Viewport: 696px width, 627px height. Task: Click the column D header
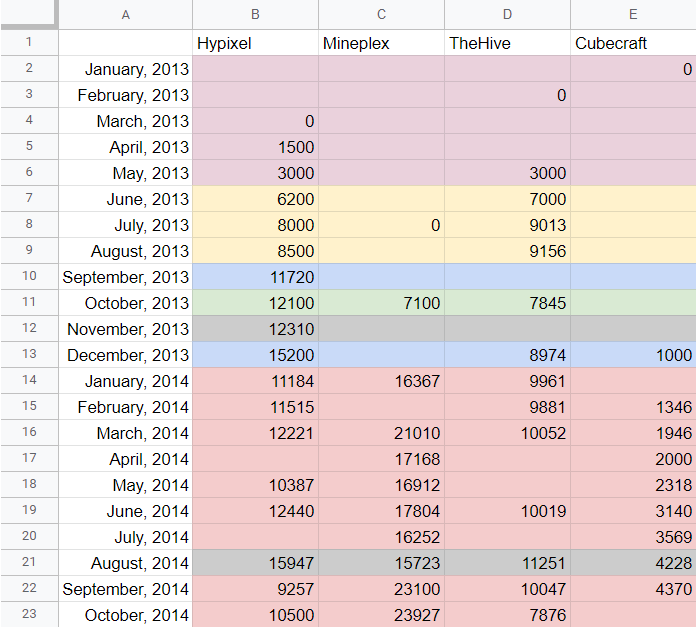(x=507, y=14)
